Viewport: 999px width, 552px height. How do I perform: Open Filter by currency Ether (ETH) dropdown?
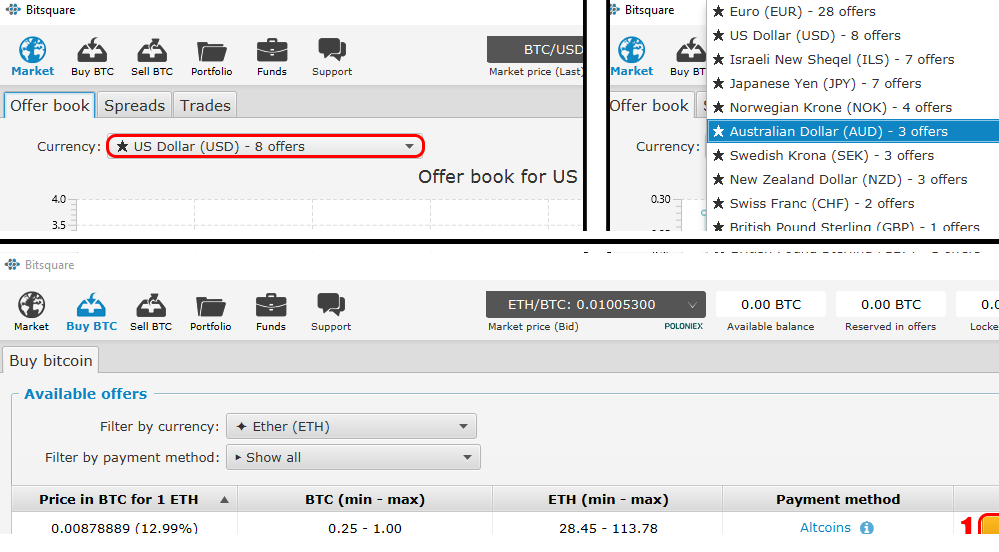(351, 426)
